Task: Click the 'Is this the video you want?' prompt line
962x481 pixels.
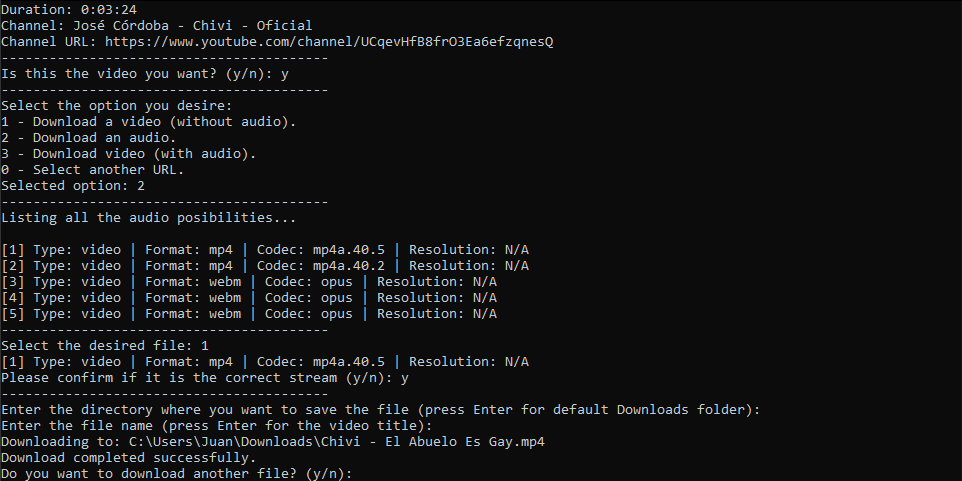Action: click(145, 74)
